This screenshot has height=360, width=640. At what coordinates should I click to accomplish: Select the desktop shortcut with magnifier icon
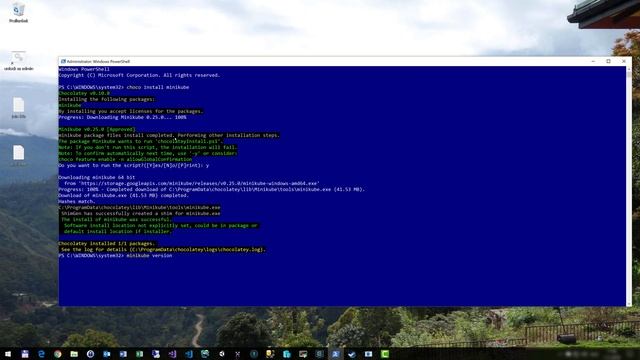pos(18,61)
